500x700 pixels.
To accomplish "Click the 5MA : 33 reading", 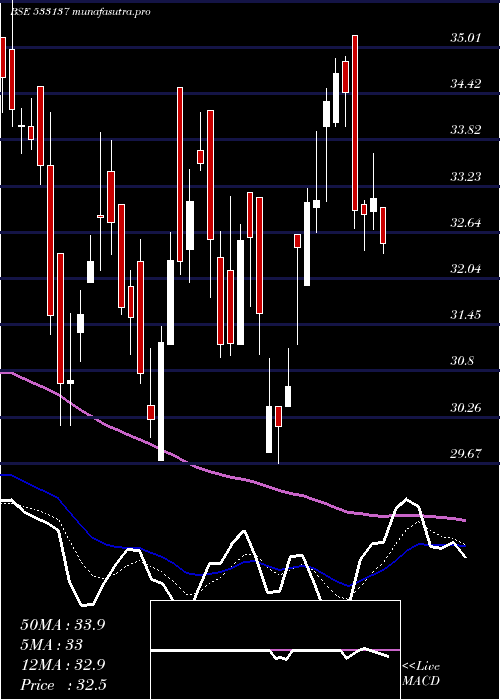I will (51, 645).
